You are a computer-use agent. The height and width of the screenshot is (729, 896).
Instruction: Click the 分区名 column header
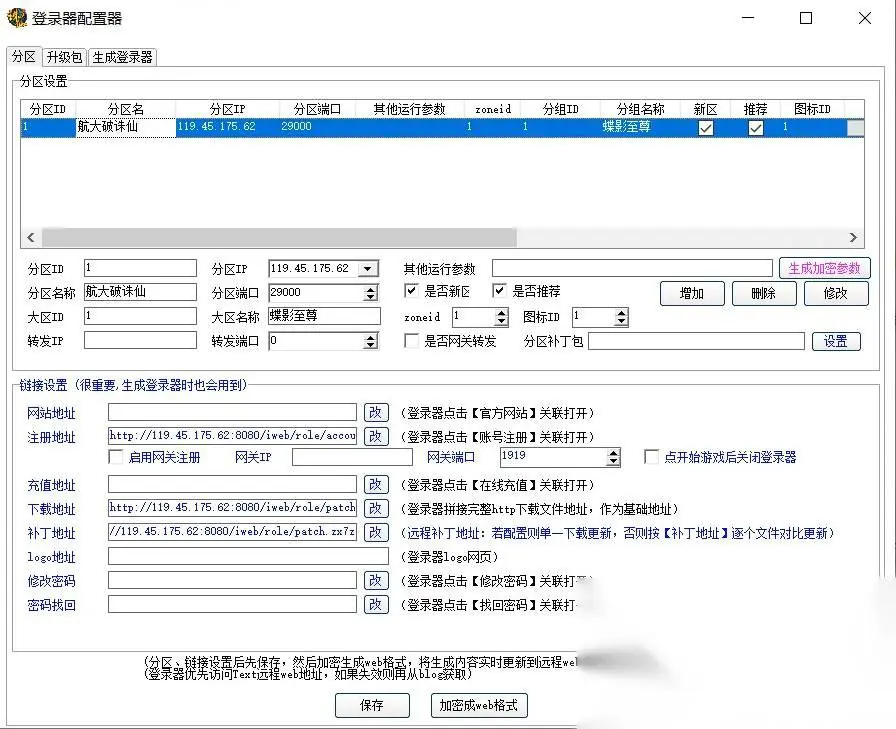click(126, 109)
